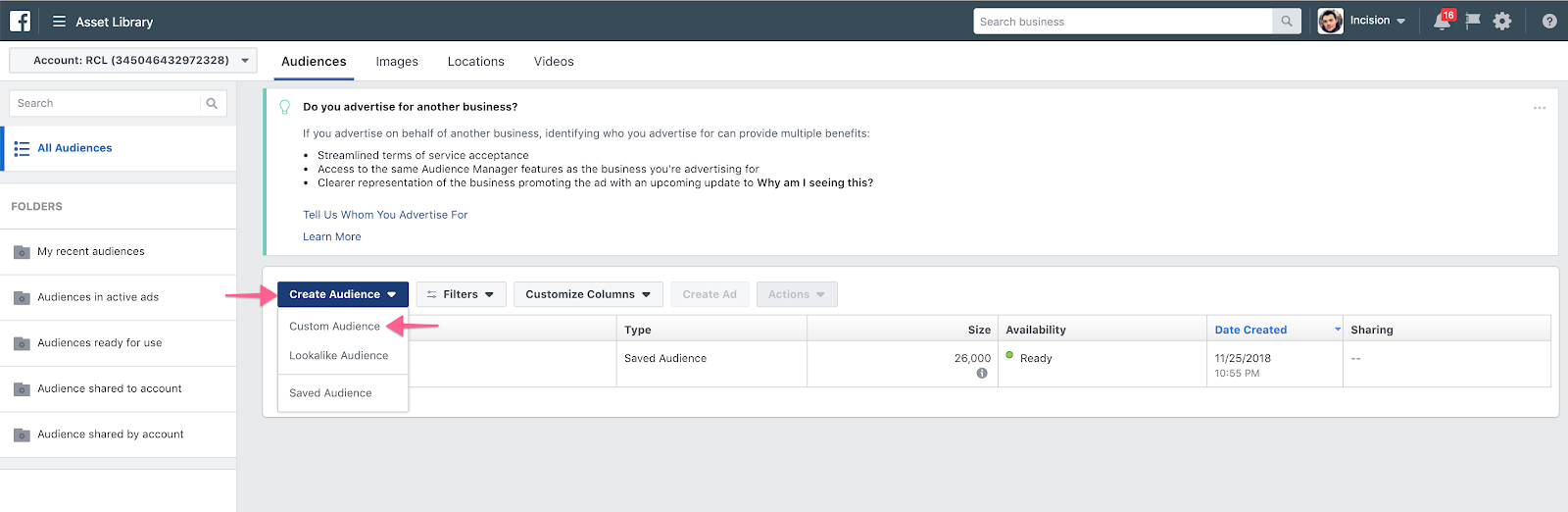1568x512 pixels.
Task: Open the Account: RCL dropdown
Action: [x=133, y=60]
